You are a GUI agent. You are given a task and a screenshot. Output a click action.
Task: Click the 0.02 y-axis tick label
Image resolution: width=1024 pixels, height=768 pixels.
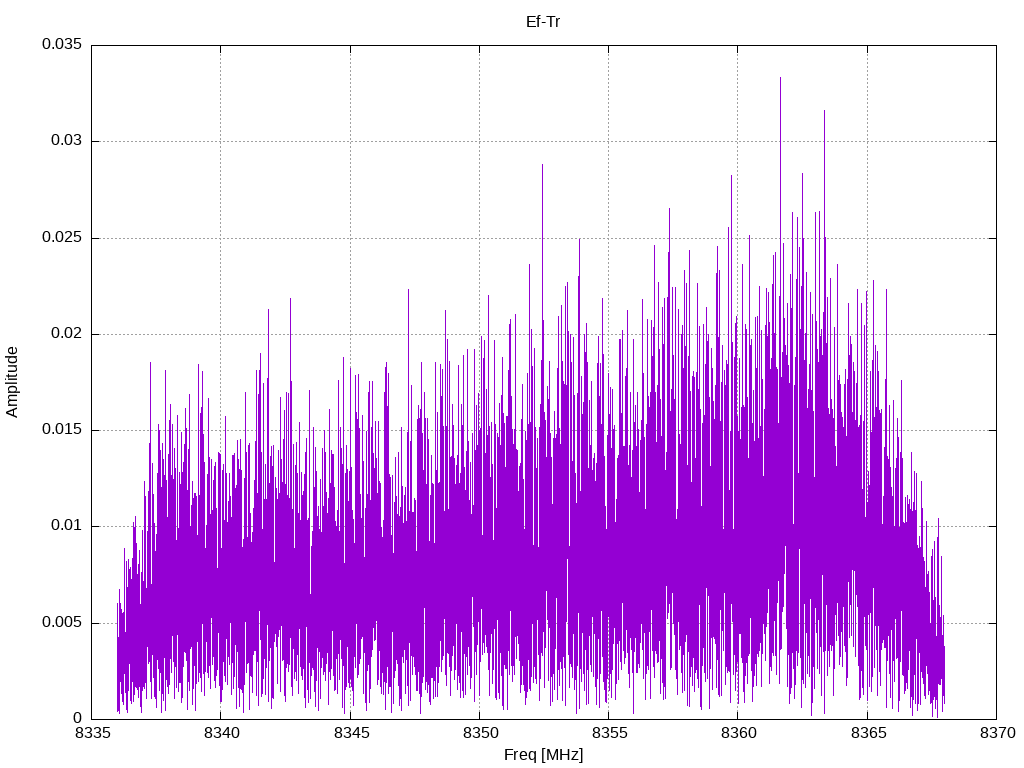click(67, 333)
